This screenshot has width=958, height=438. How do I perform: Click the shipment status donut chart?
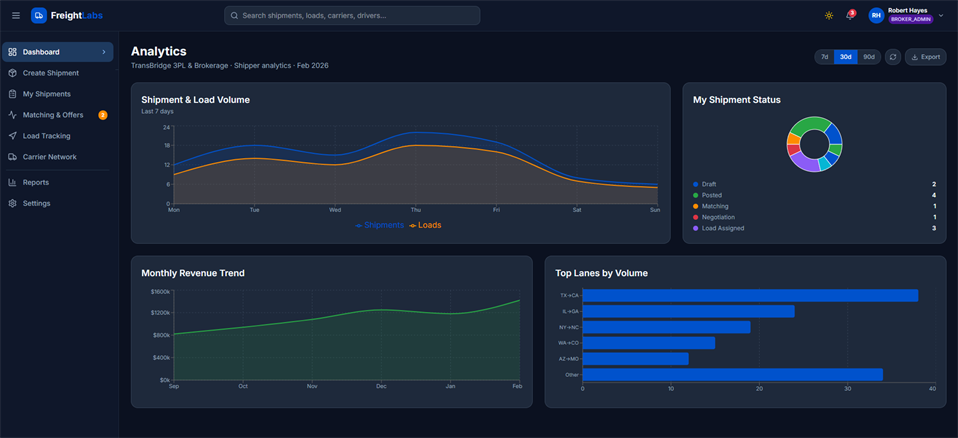[x=814, y=144]
